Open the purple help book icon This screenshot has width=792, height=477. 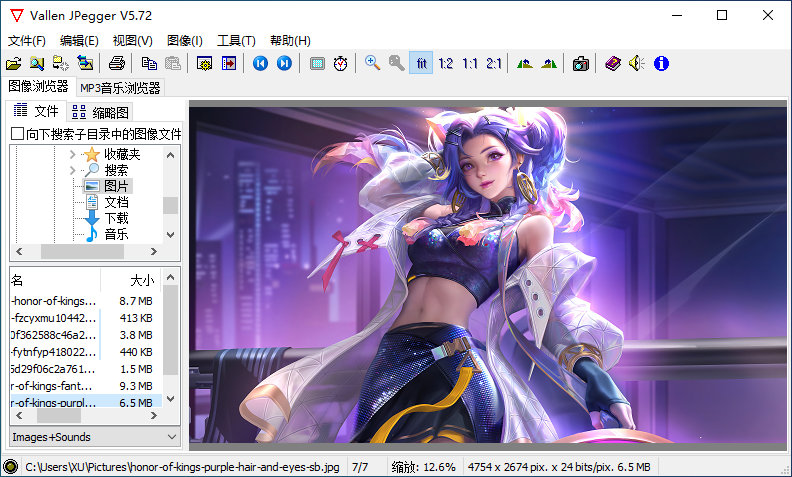[x=613, y=64]
